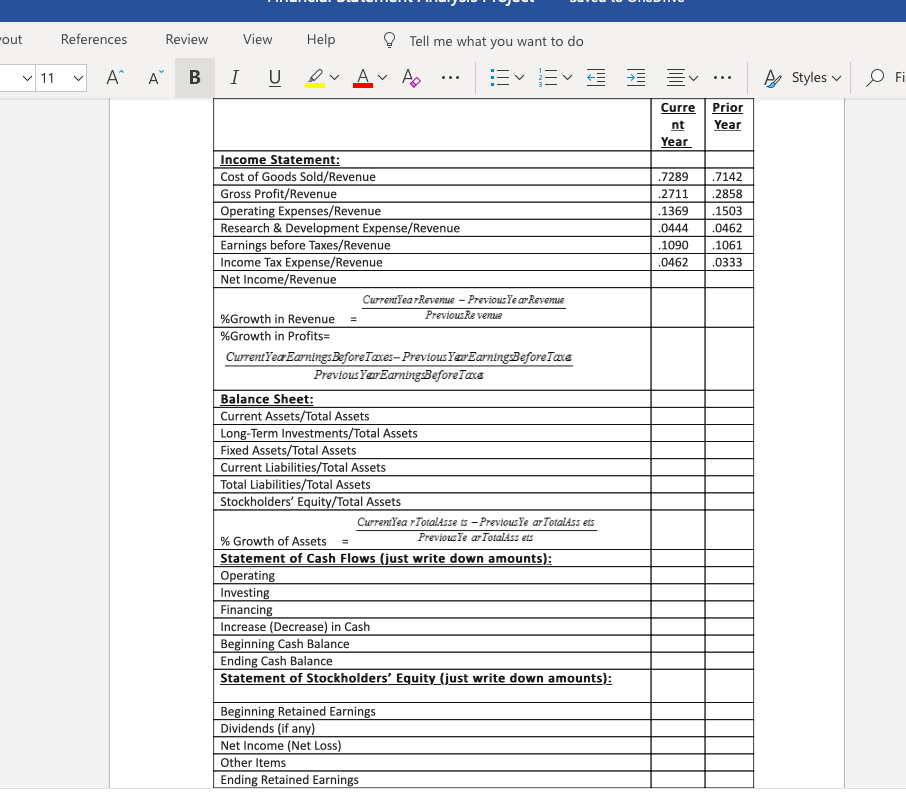Apply italic formatting
906x811 pixels.
click(x=234, y=77)
